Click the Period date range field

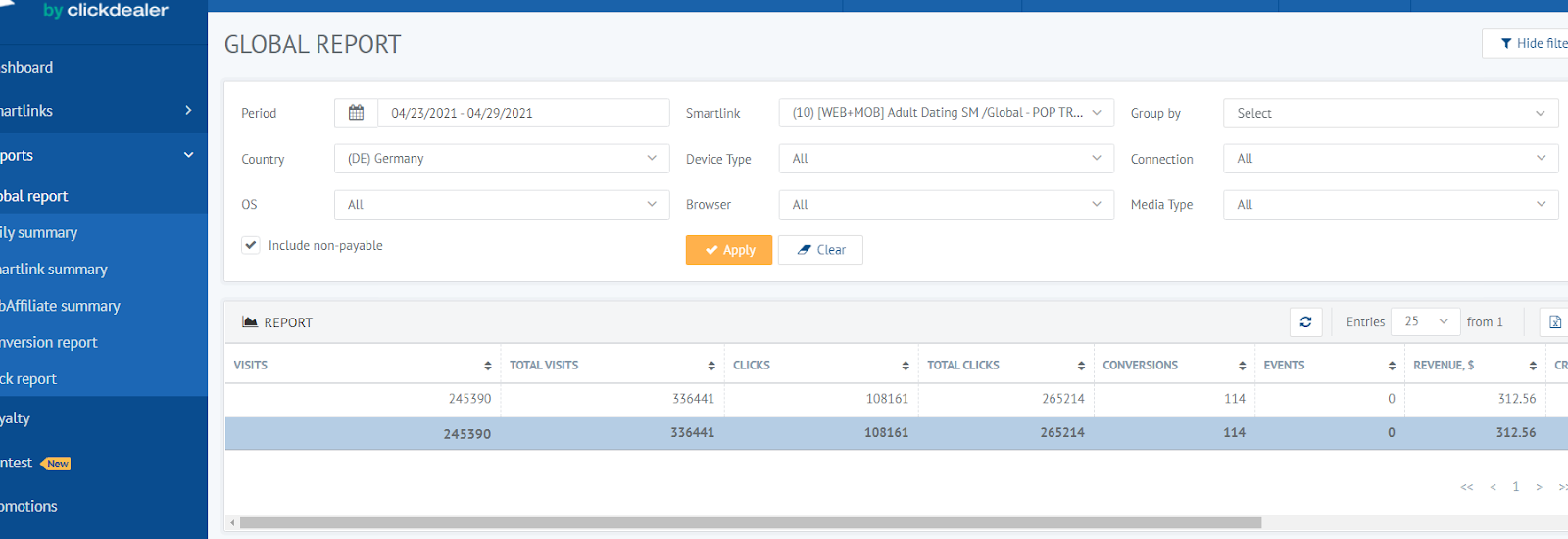523,113
